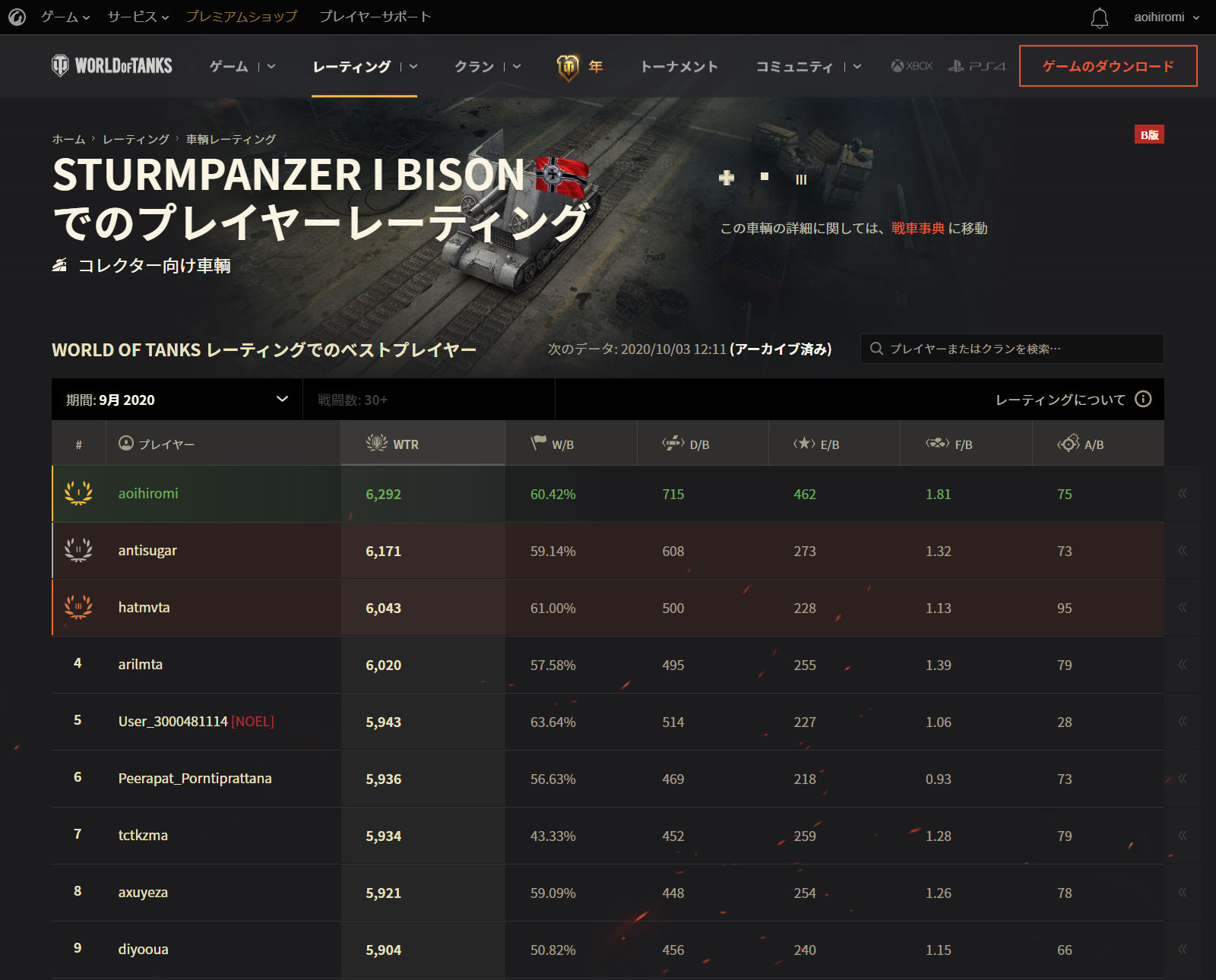Click the Wargaming logo icon
Screen dimensions: 1216x980
tap(17, 17)
